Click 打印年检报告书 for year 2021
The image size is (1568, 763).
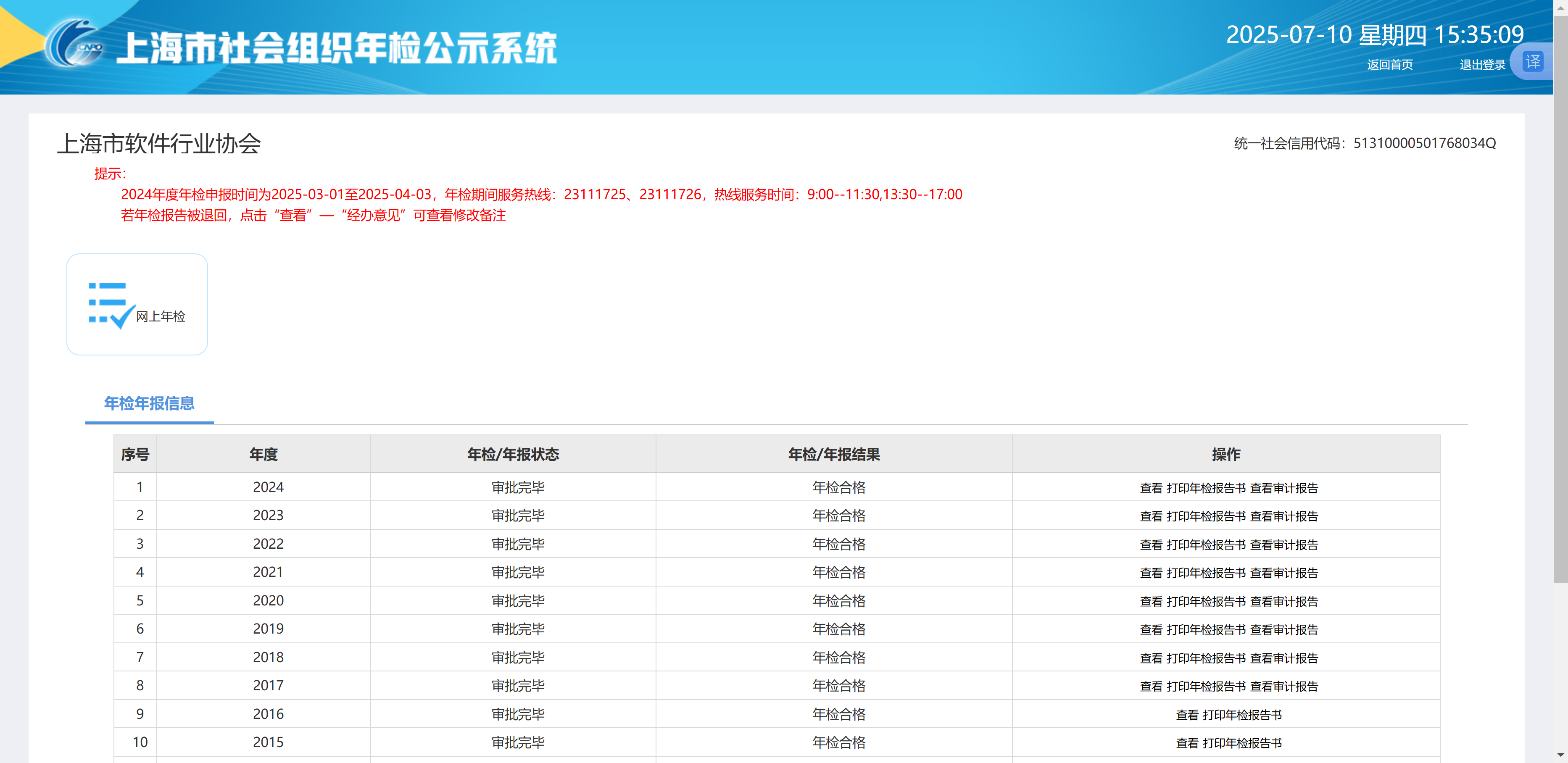(x=1206, y=573)
